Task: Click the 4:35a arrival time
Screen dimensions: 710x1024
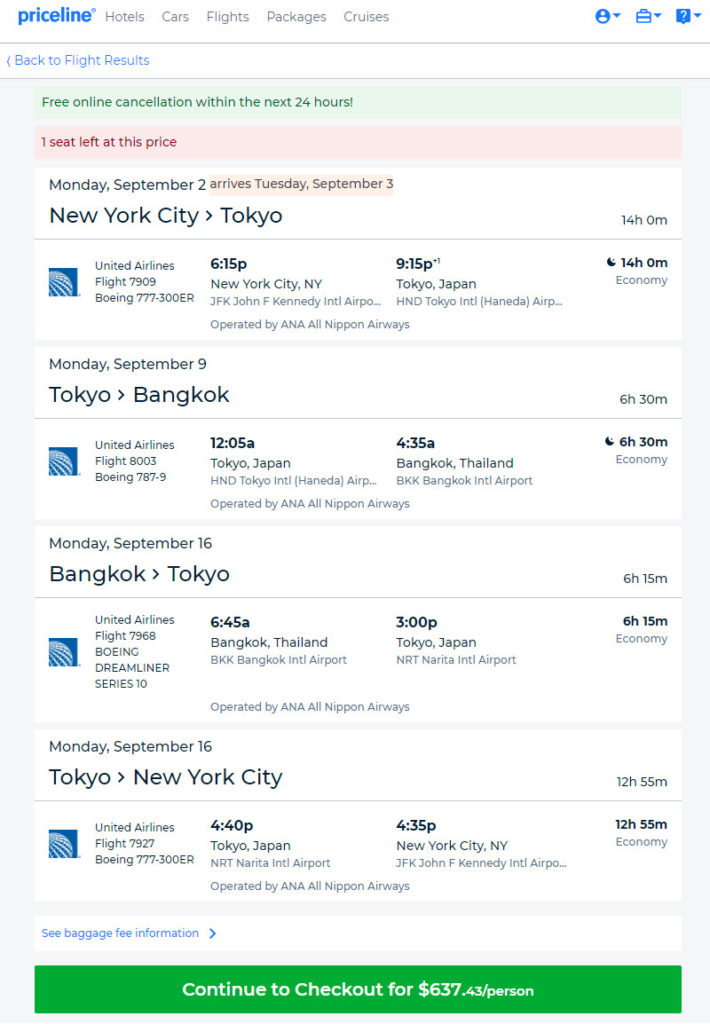Action: click(x=415, y=443)
